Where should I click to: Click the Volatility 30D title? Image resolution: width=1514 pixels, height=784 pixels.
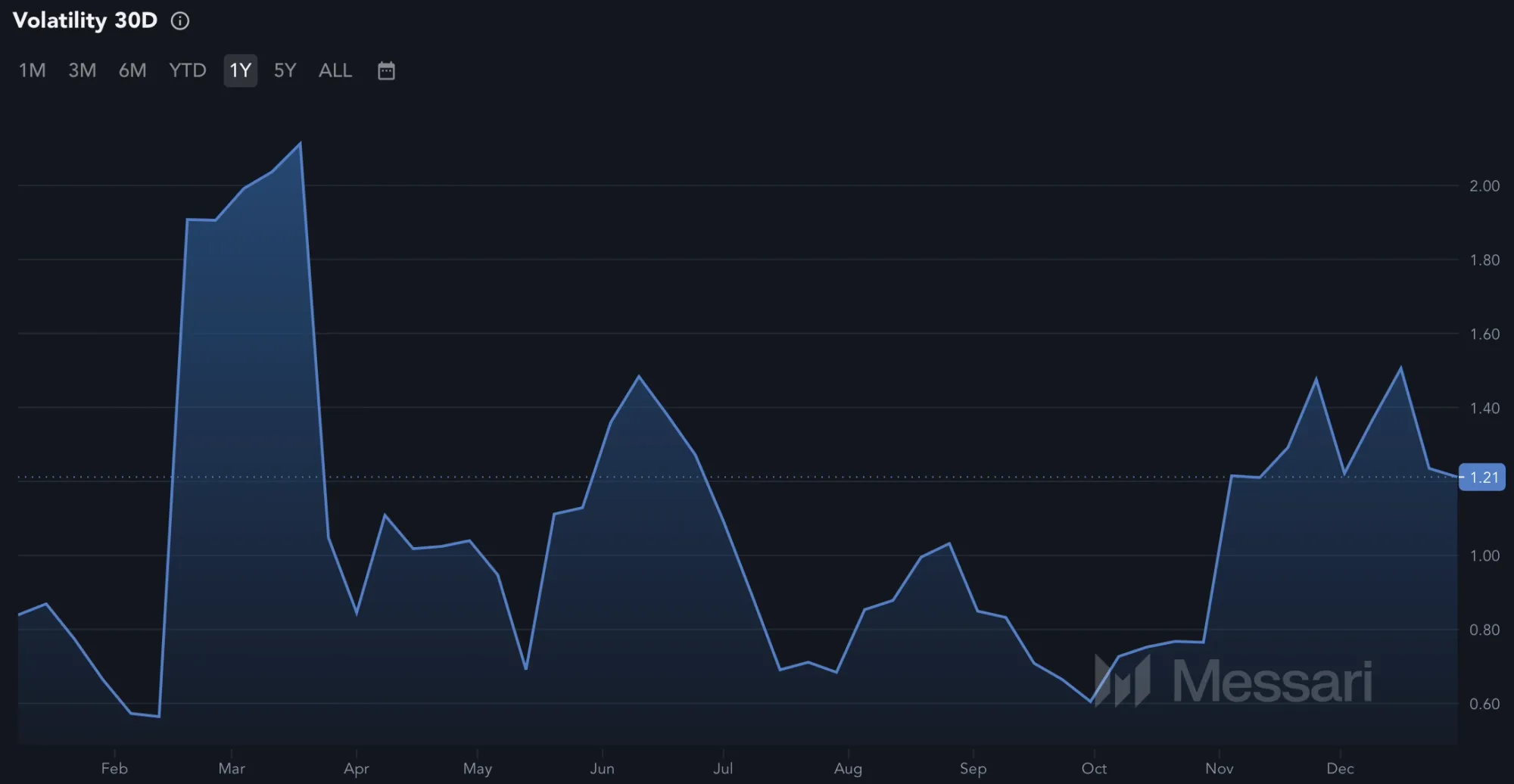coord(85,20)
